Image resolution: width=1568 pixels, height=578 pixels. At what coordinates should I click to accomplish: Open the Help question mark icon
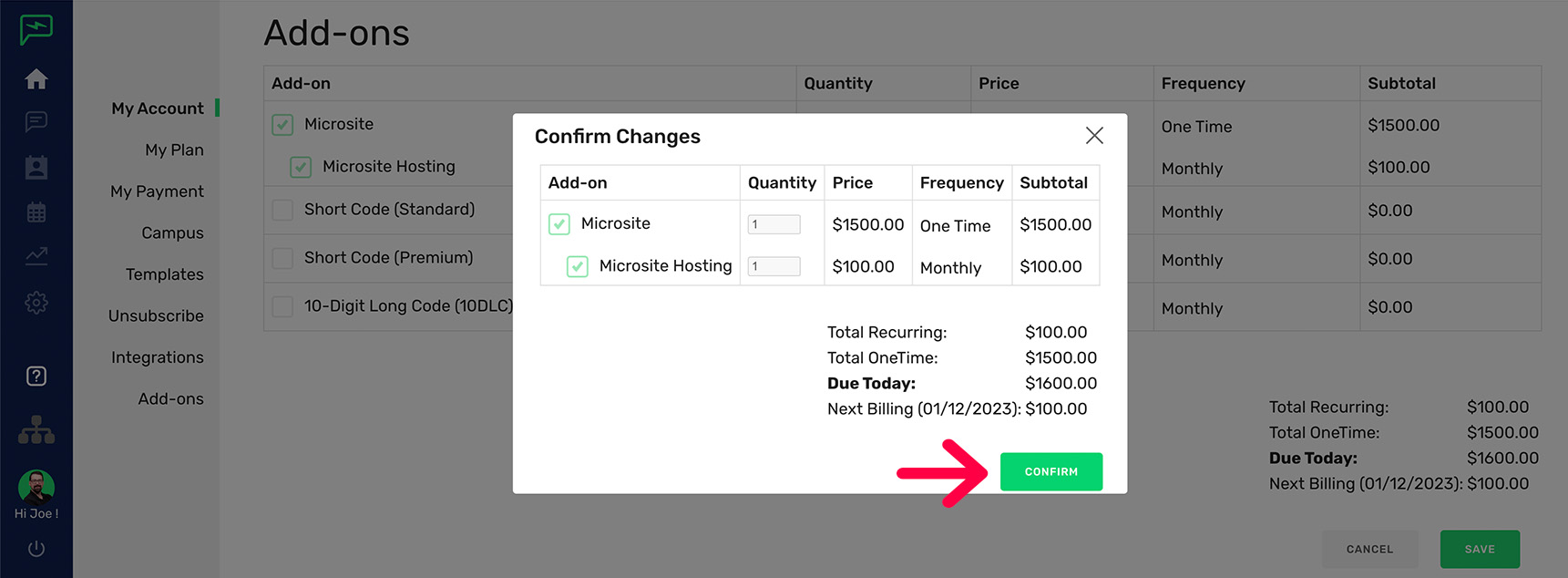pyautogui.click(x=36, y=376)
